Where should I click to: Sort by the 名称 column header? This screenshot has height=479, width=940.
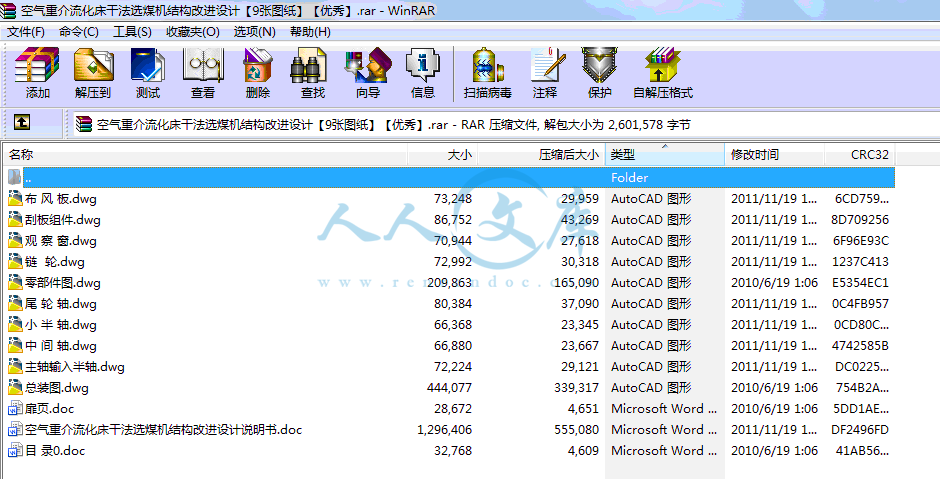206,155
